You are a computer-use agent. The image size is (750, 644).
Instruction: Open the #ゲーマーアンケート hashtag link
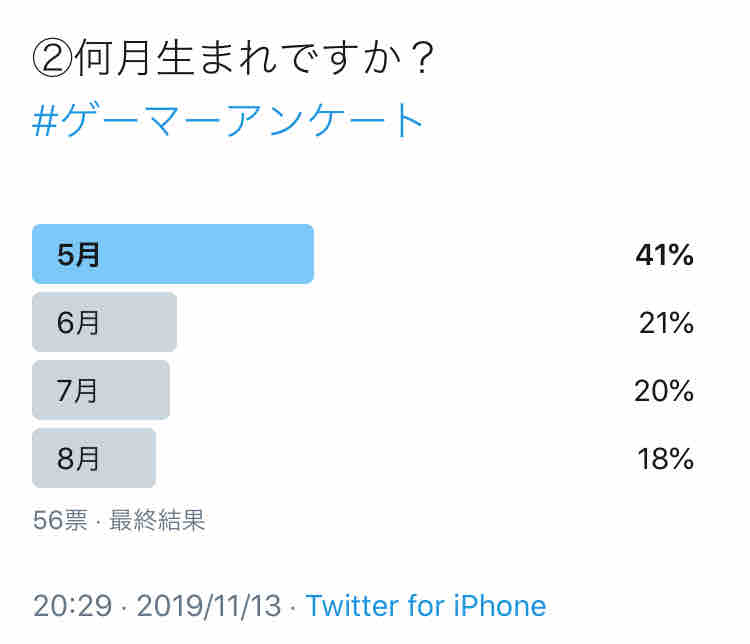click(229, 122)
